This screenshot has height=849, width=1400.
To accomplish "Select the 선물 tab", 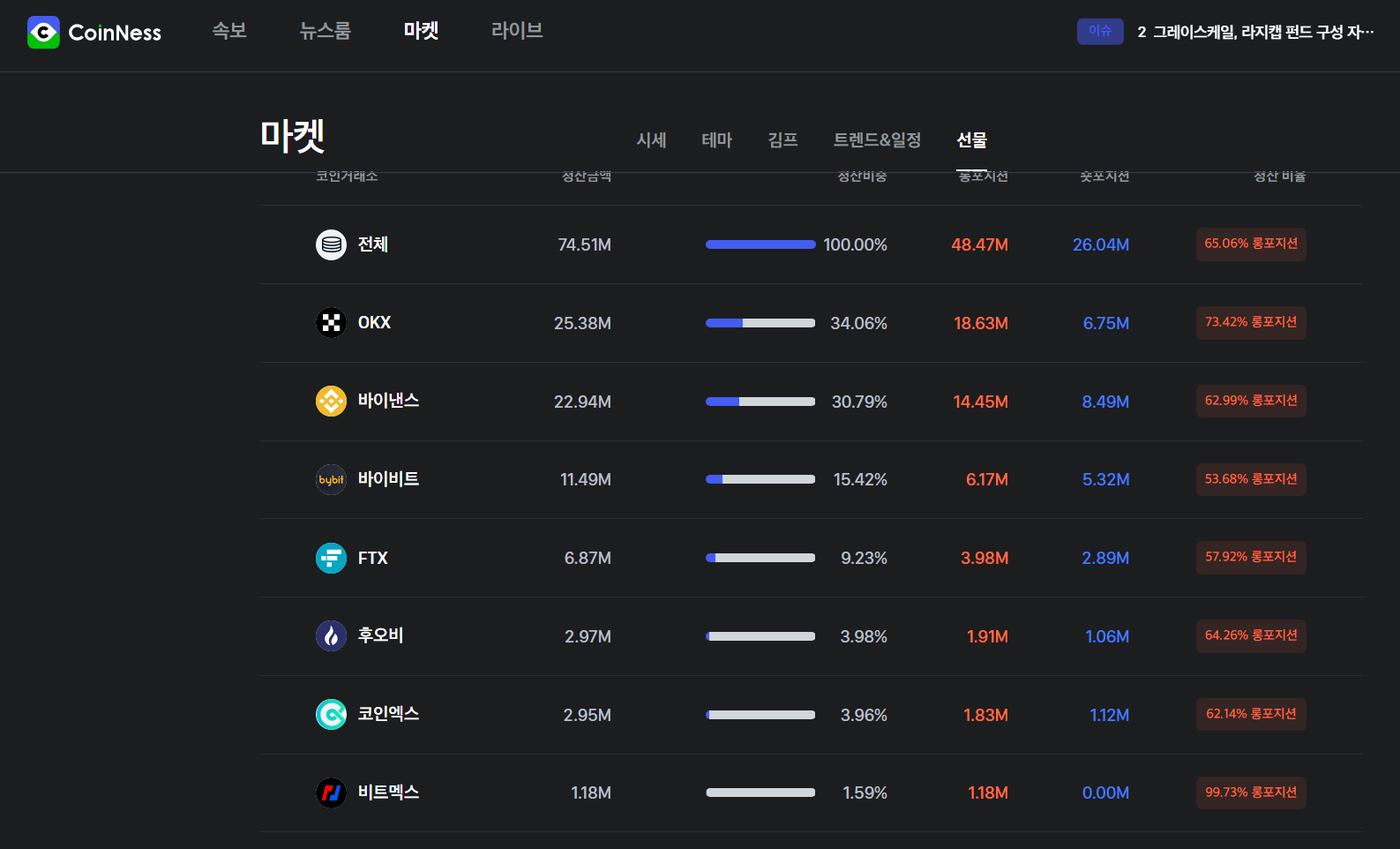I will point(971,140).
